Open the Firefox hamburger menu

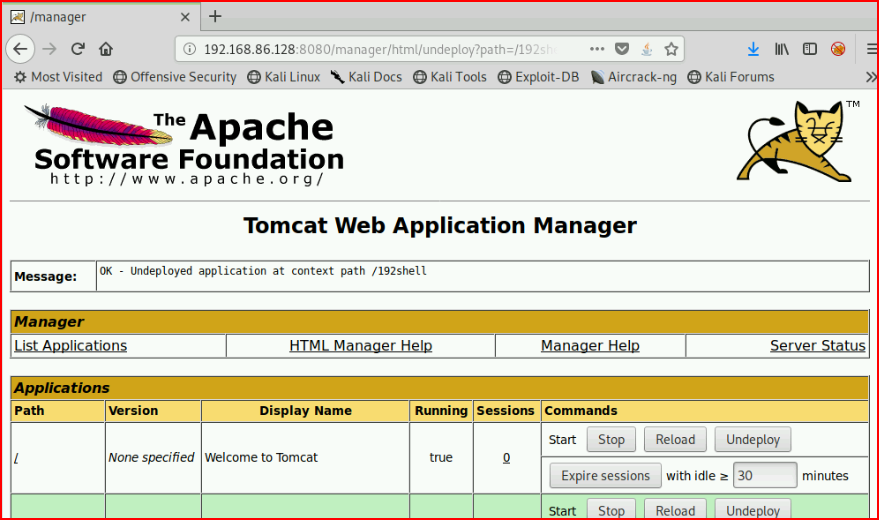click(872, 49)
